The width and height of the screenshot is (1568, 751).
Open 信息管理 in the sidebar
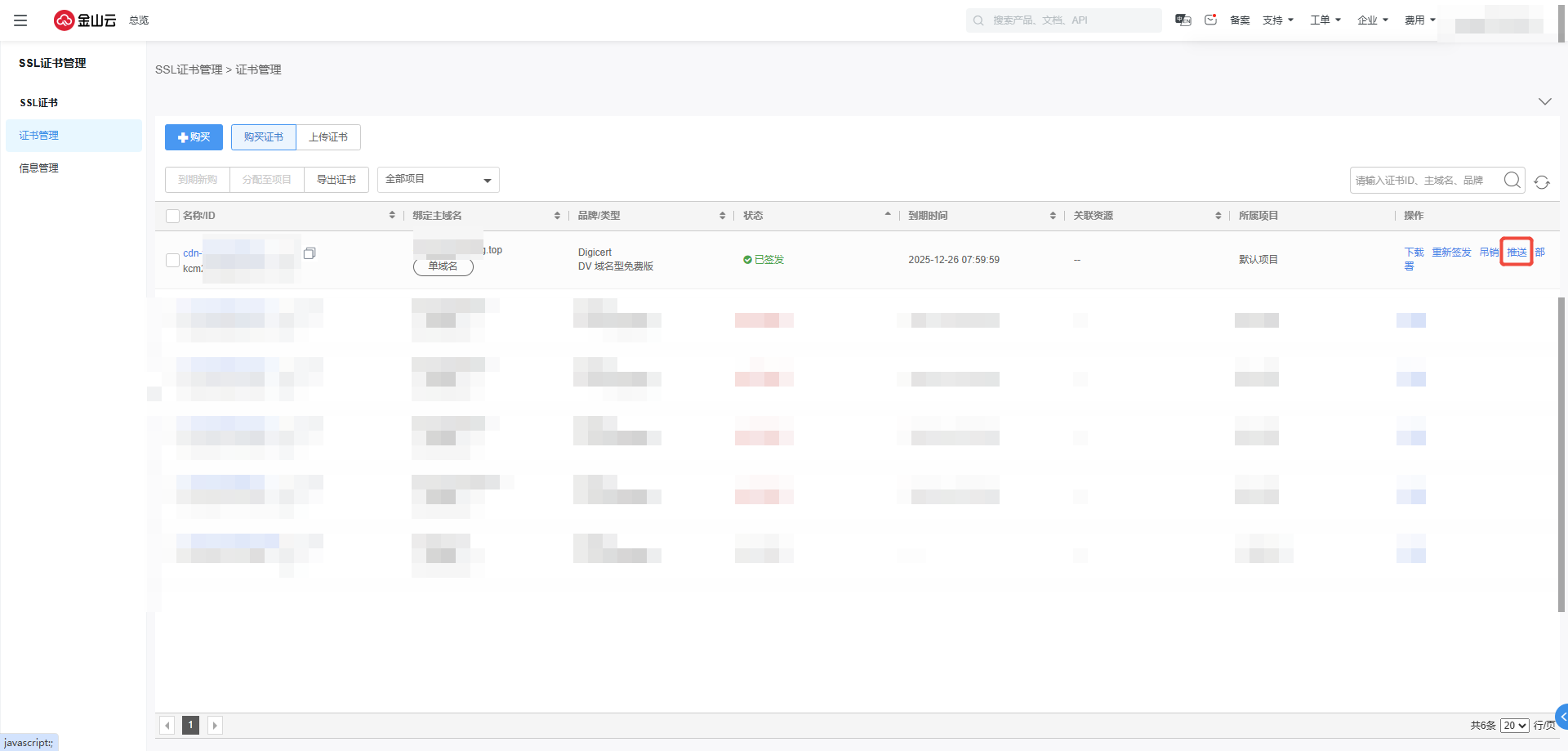click(39, 168)
